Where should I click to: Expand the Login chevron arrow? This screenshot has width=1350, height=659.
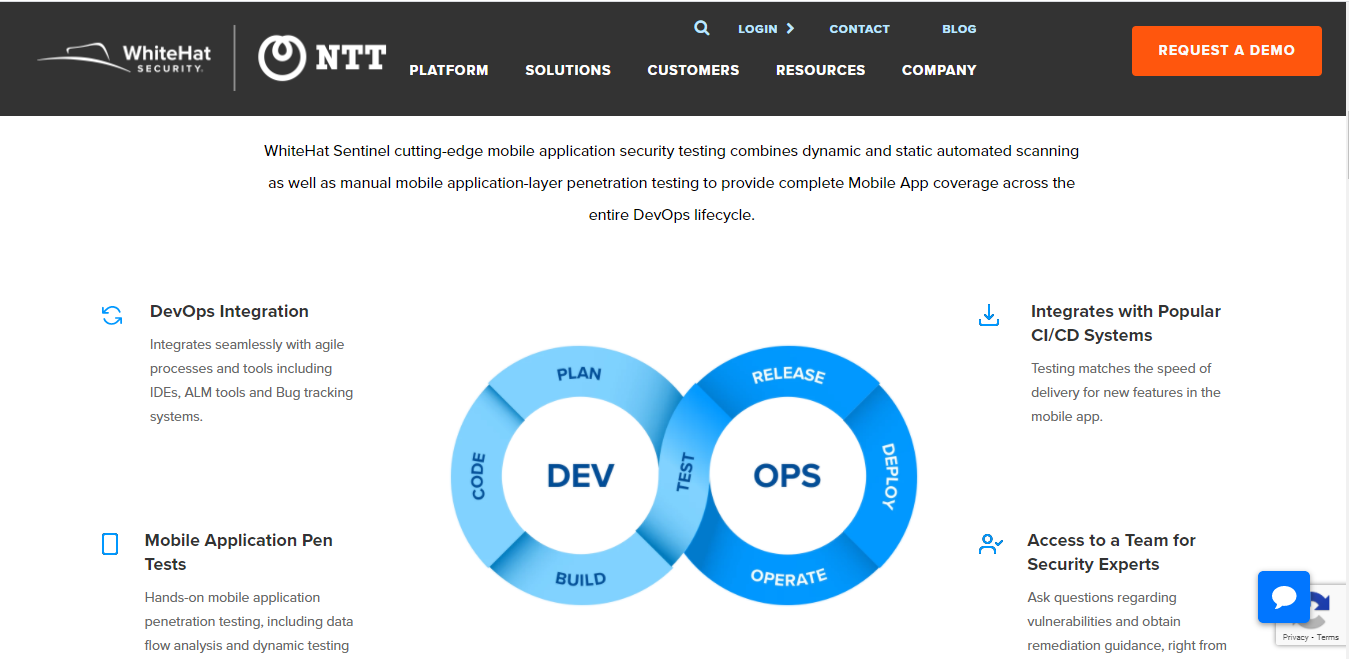tap(790, 29)
